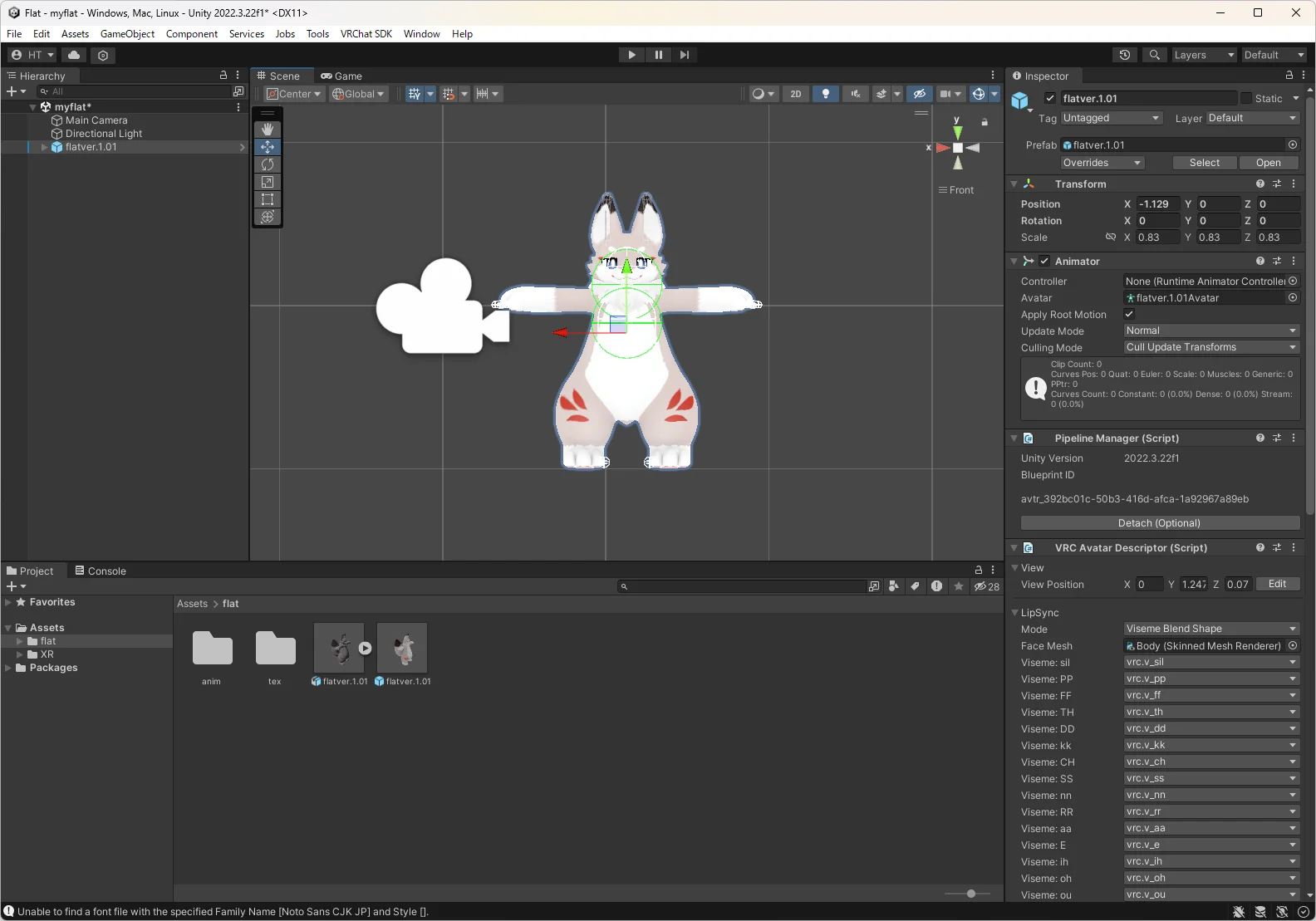
Task: Toggle hidden packages visibility count
Action: pyautogui.click(x=987, y=586)
